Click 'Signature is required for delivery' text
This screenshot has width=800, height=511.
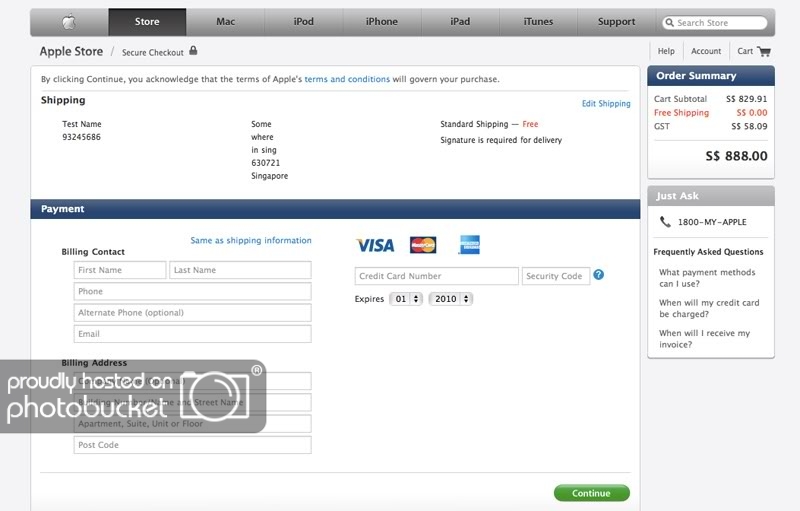[x=501, y=140]
